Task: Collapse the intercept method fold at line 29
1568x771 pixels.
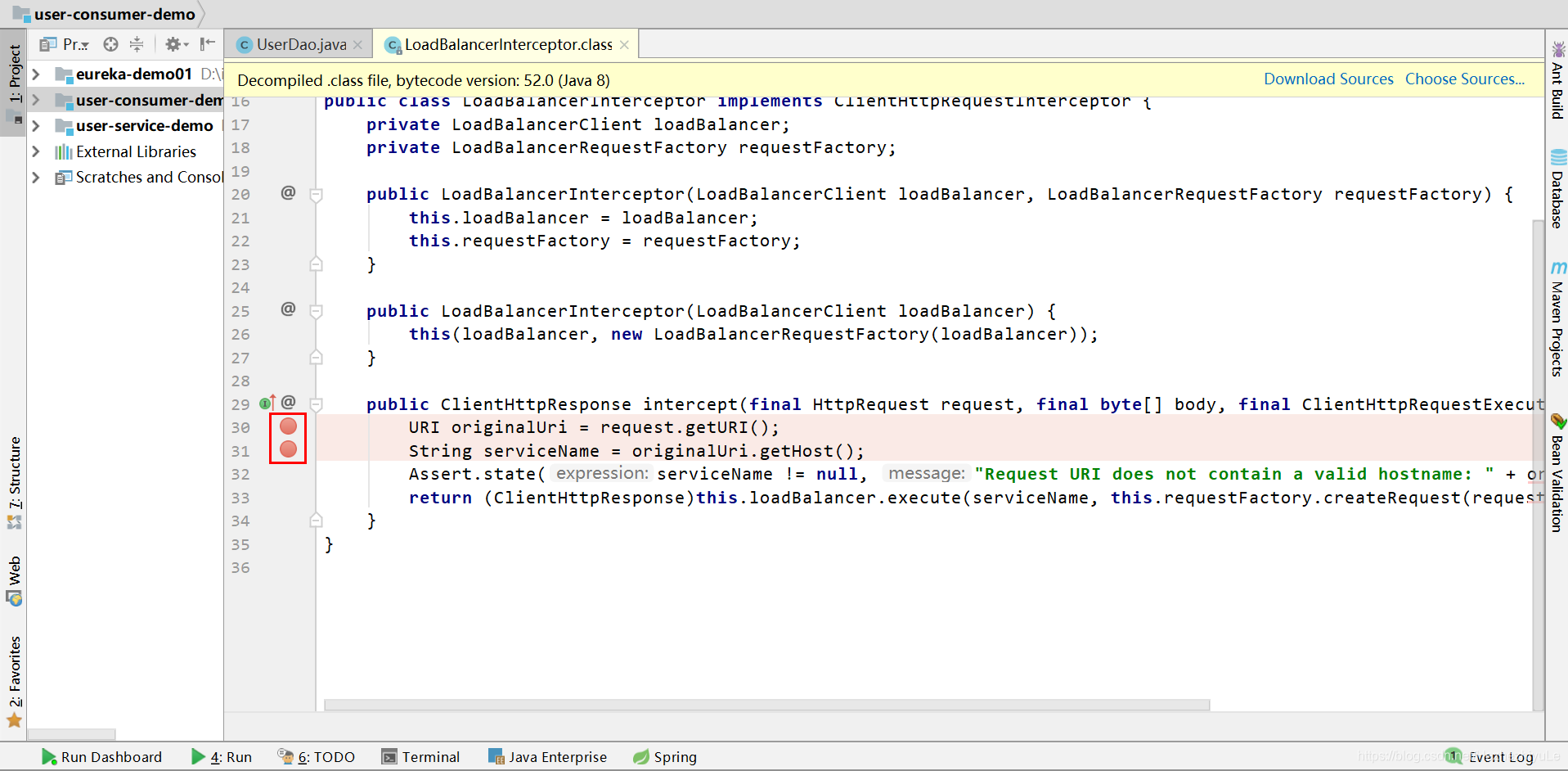Action: click(316, 404)
